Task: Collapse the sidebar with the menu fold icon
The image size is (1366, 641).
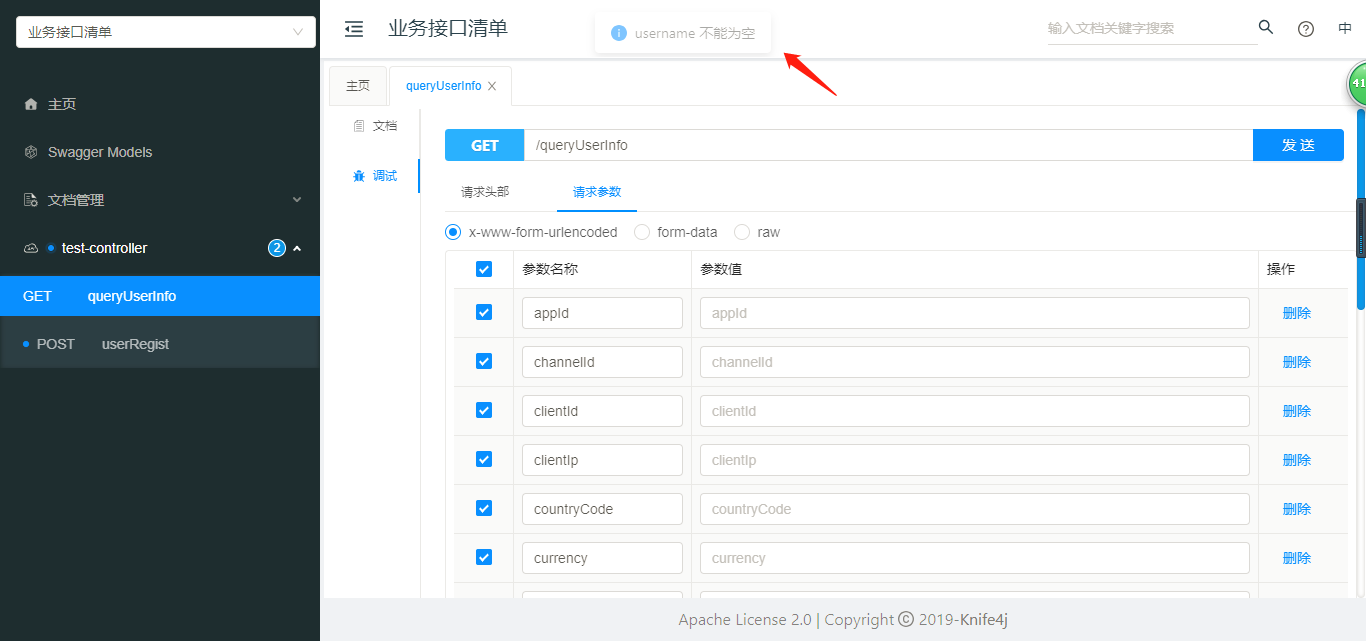Action: (x=353, y=29)
